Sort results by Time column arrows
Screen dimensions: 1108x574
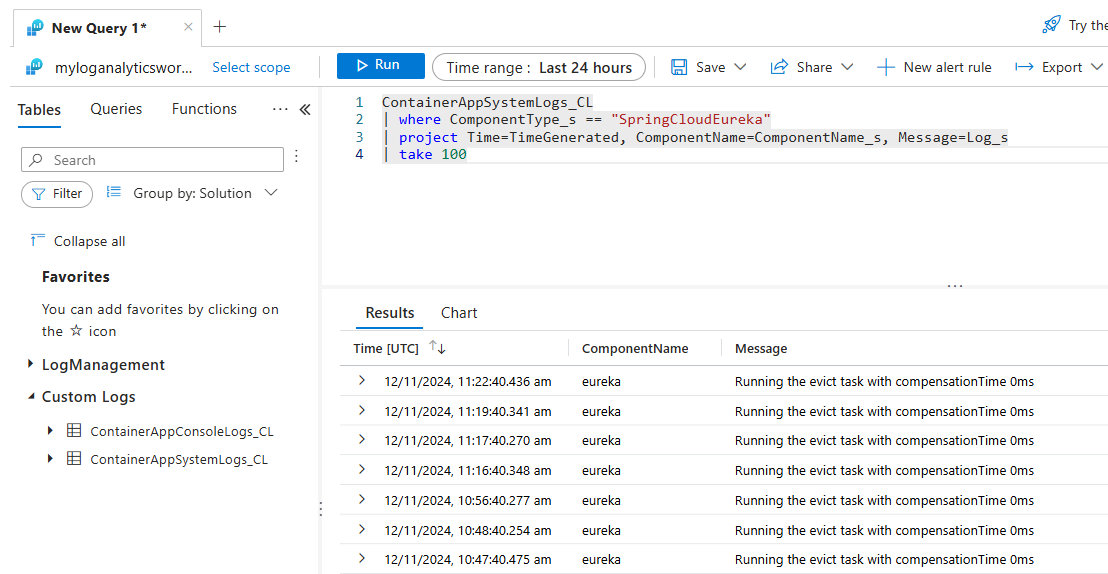pos(437,347)
